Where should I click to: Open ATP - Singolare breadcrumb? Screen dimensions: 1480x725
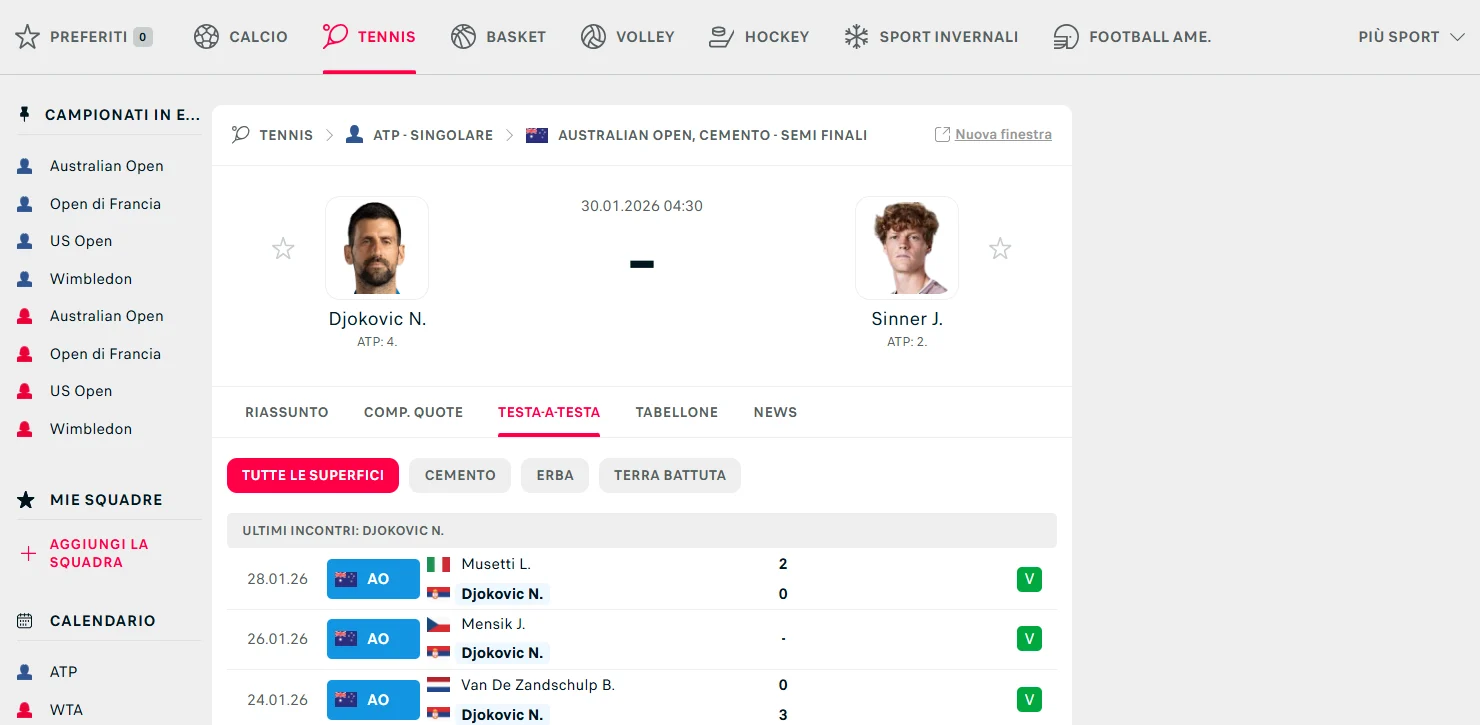(x=432, y=135)
